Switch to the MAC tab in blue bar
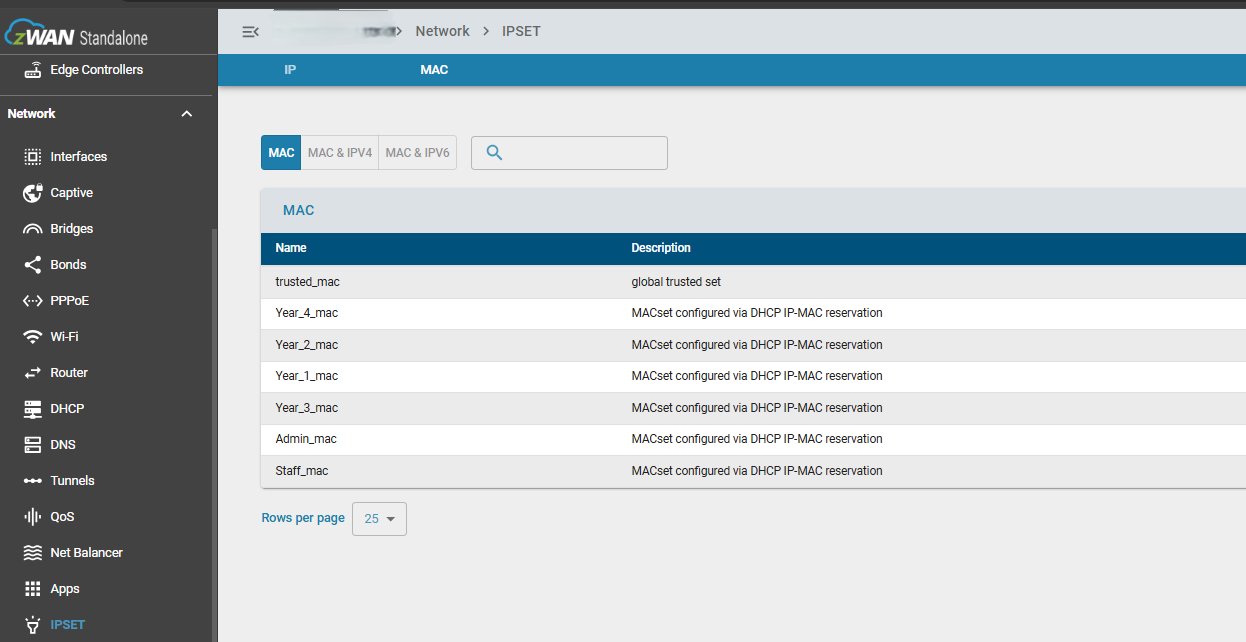The height and width of the screenshot is (642, 1246). point(434,70)
